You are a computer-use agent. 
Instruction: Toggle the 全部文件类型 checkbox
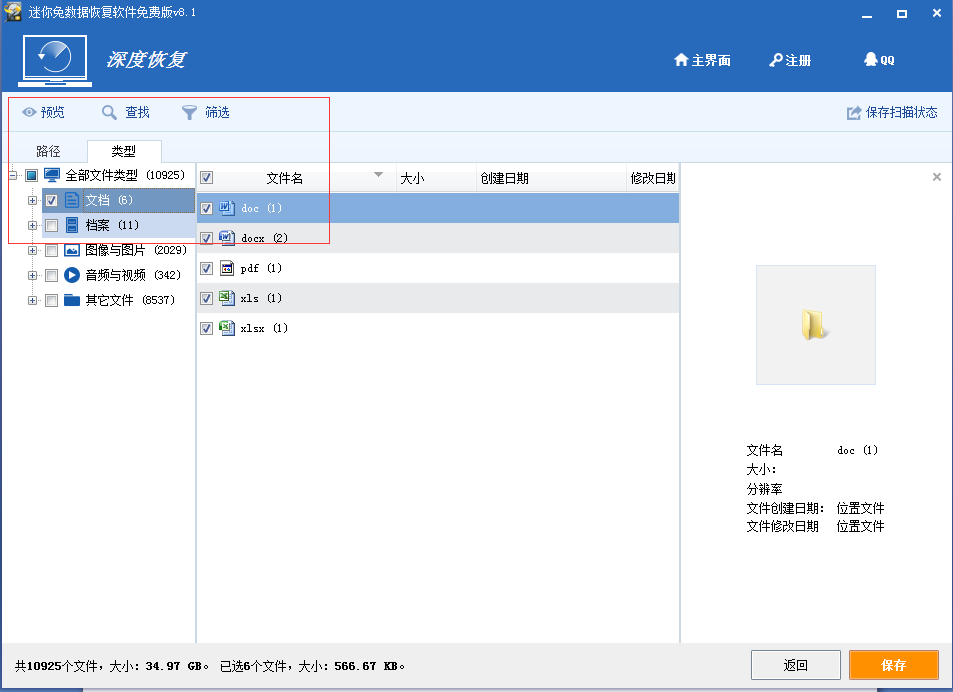point(32,176)
